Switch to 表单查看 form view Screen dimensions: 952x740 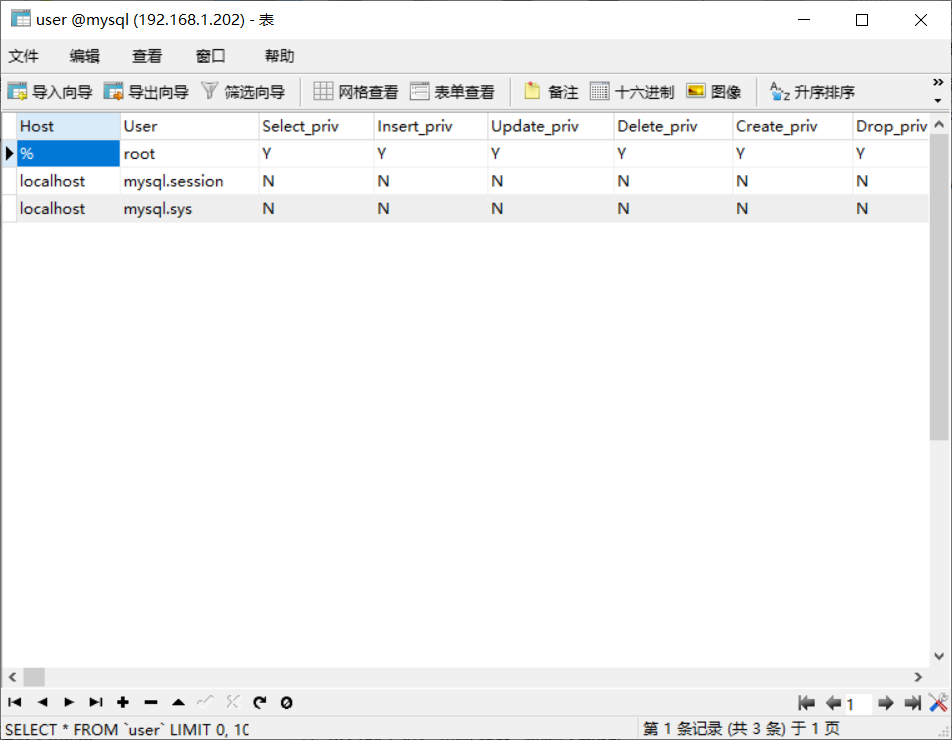tap(452, 92)
